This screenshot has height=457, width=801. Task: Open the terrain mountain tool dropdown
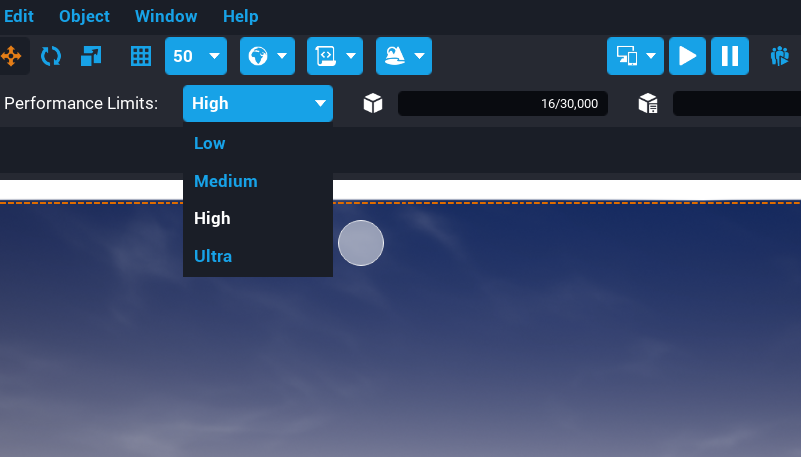(403, 56)
